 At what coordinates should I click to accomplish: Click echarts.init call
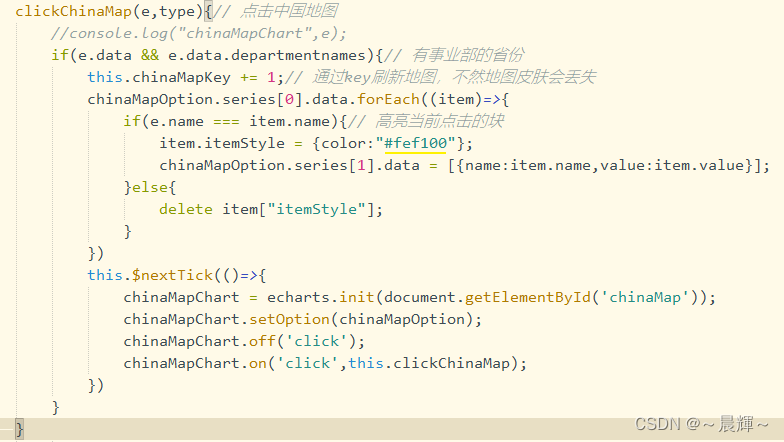click(x=320, y=297)
